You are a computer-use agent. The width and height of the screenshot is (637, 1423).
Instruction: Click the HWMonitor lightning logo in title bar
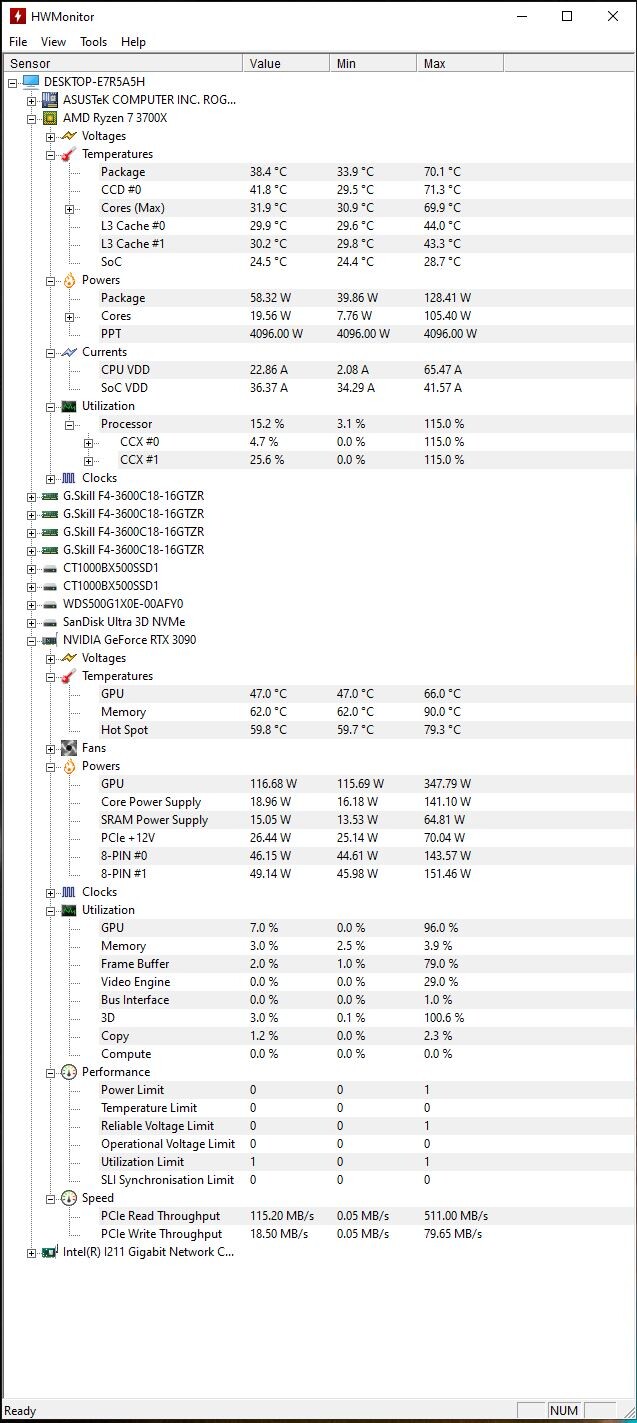[x=17, y=16]
